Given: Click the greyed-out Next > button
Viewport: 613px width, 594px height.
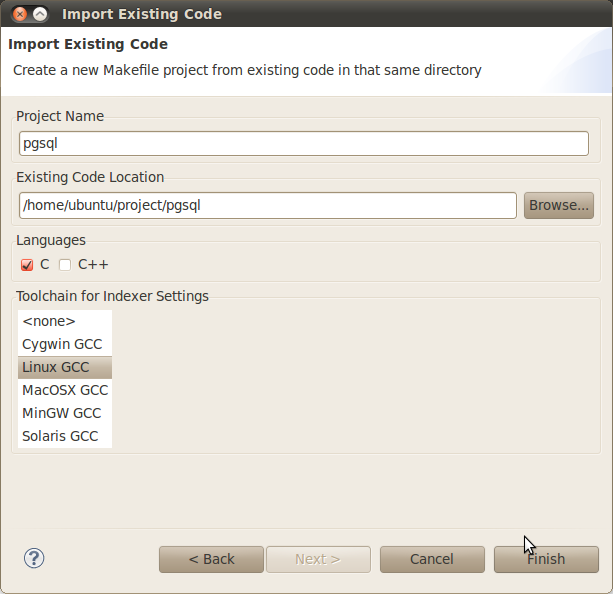Looking at the screenshot, I should 318,559.
